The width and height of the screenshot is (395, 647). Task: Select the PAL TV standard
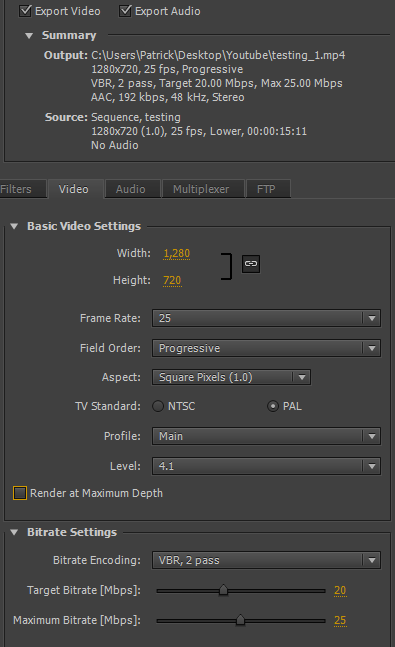pos(272,406)
